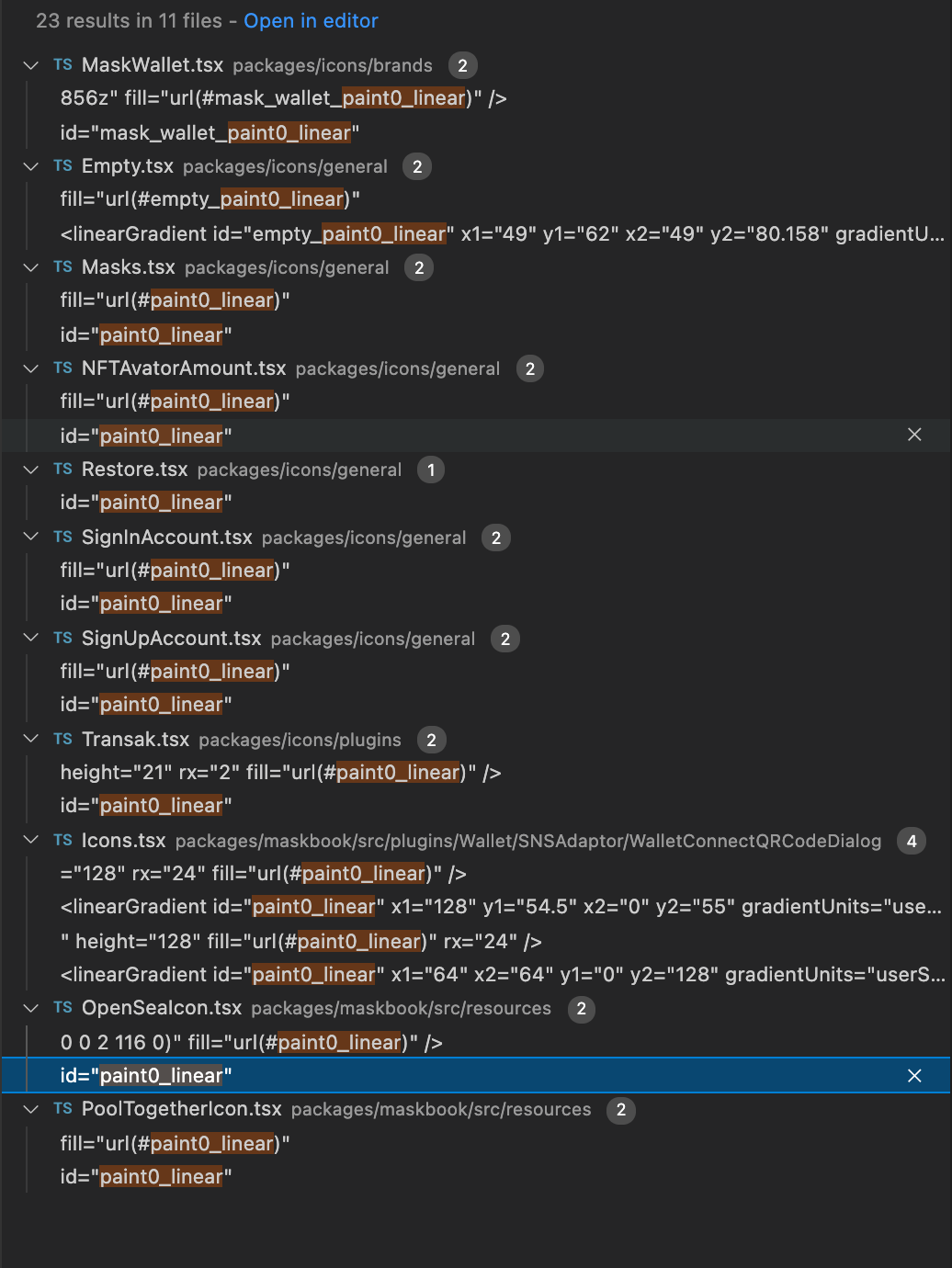This screenshot has height=1268, width=952.
Task: Click the TS icon beside Empty.tsx
Action: [62, 166]
